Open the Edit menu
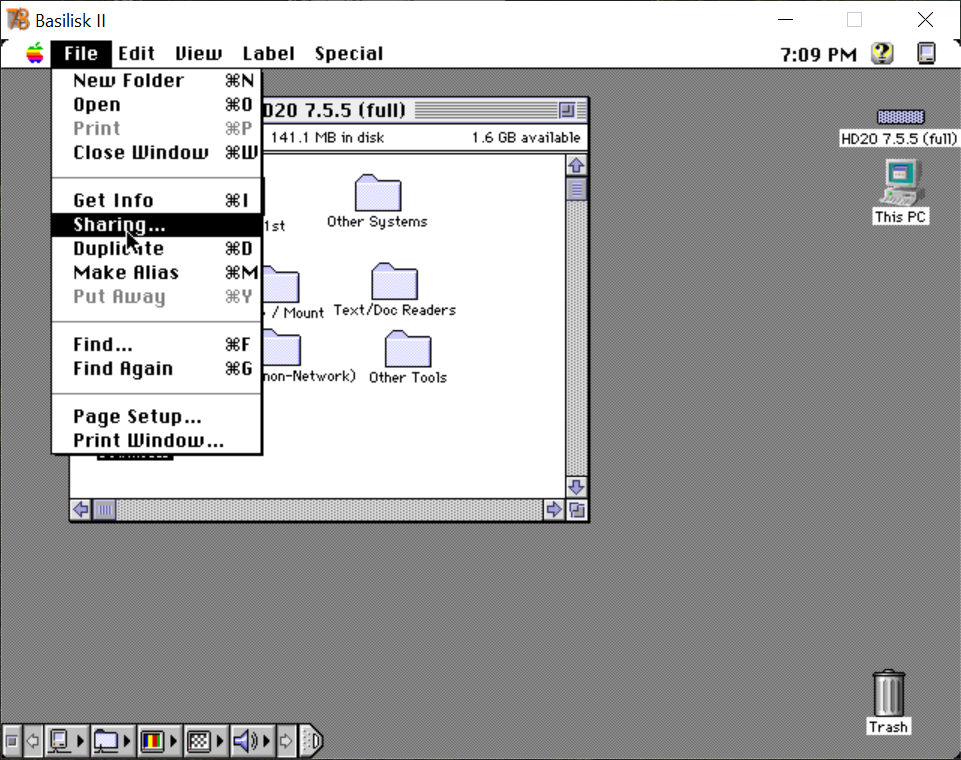Image resolution: width=961 pixels, height=760 pixels. coord(136,54)
